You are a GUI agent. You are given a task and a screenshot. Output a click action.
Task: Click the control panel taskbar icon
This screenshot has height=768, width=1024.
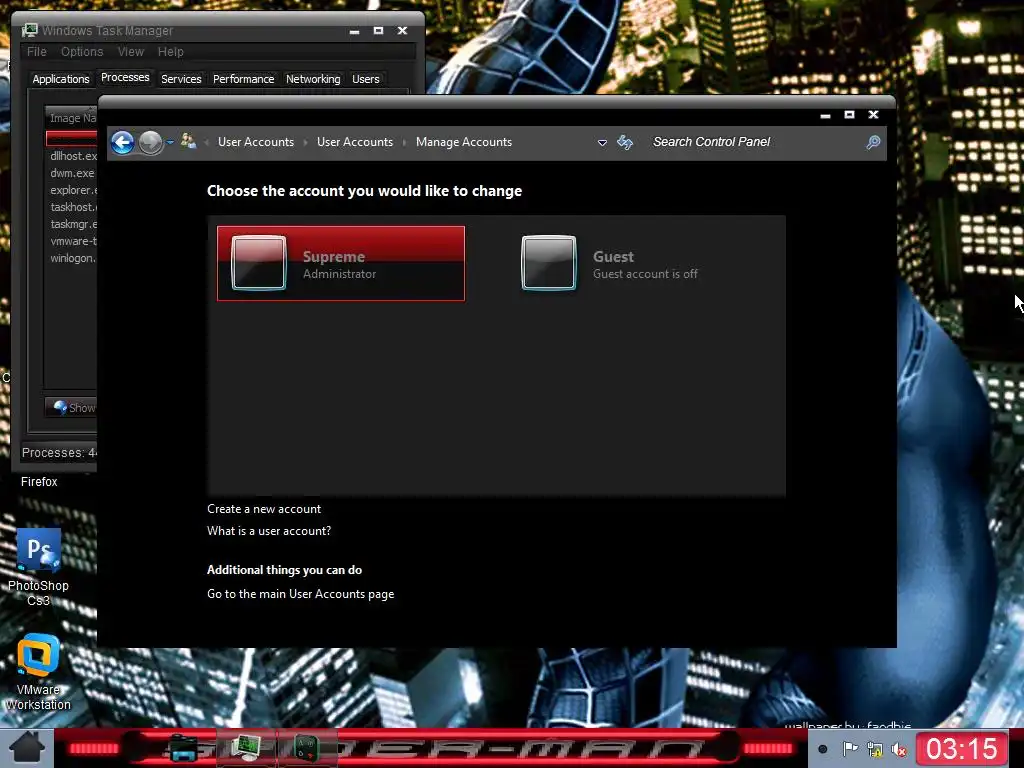(306, 748)
